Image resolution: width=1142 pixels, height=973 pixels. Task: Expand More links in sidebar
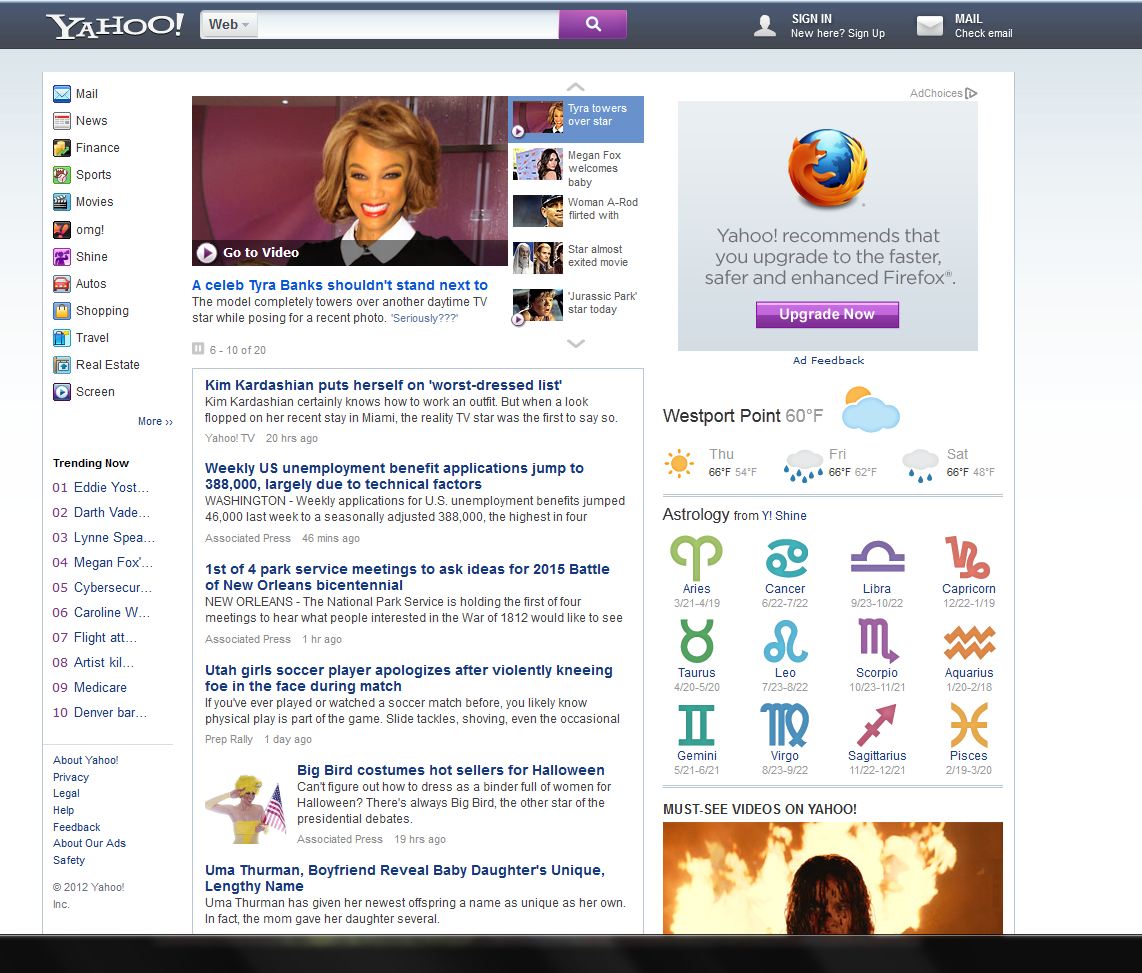(155, 422)
